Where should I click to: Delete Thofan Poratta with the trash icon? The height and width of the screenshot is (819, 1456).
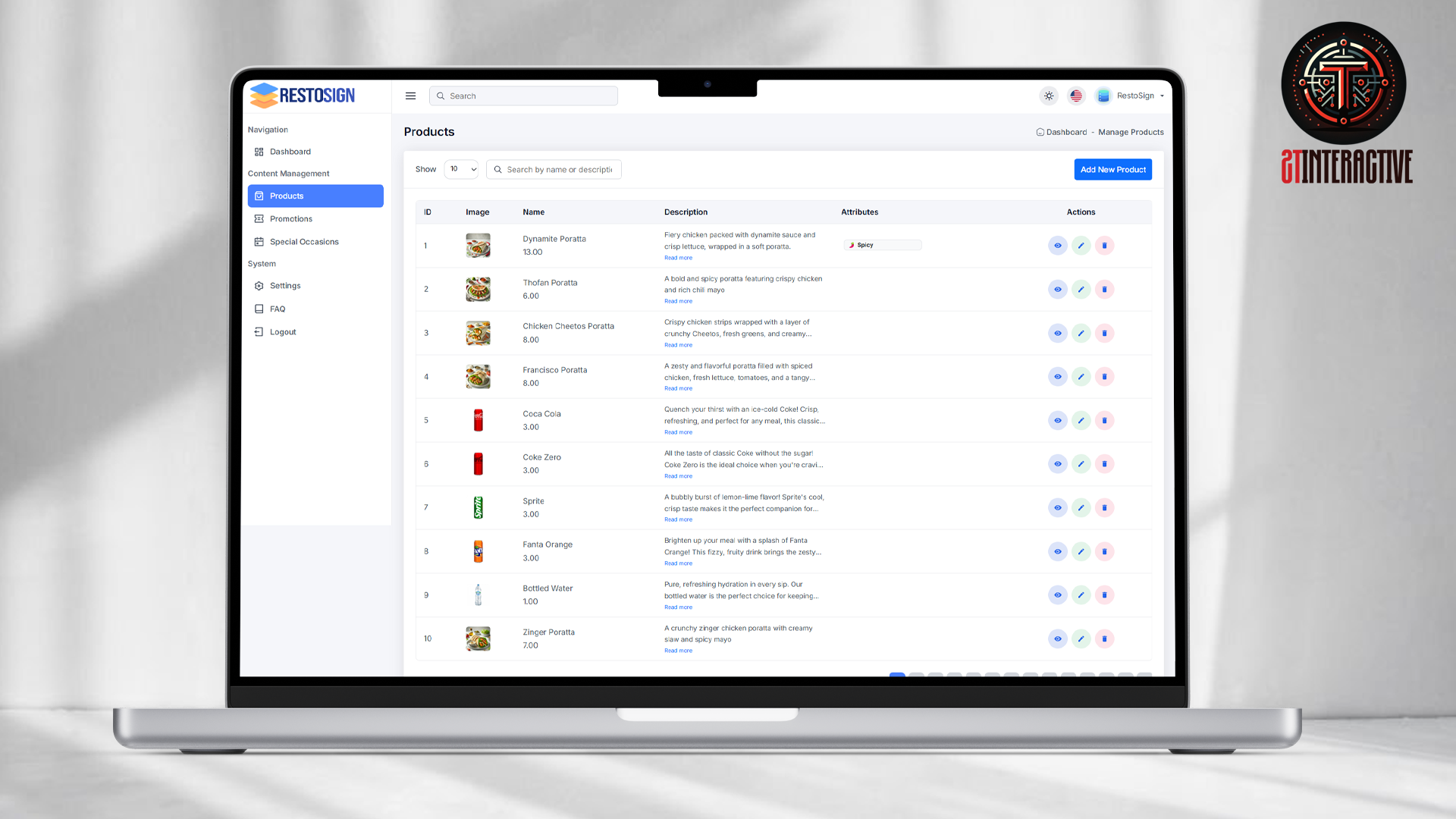pos(1104,289)
